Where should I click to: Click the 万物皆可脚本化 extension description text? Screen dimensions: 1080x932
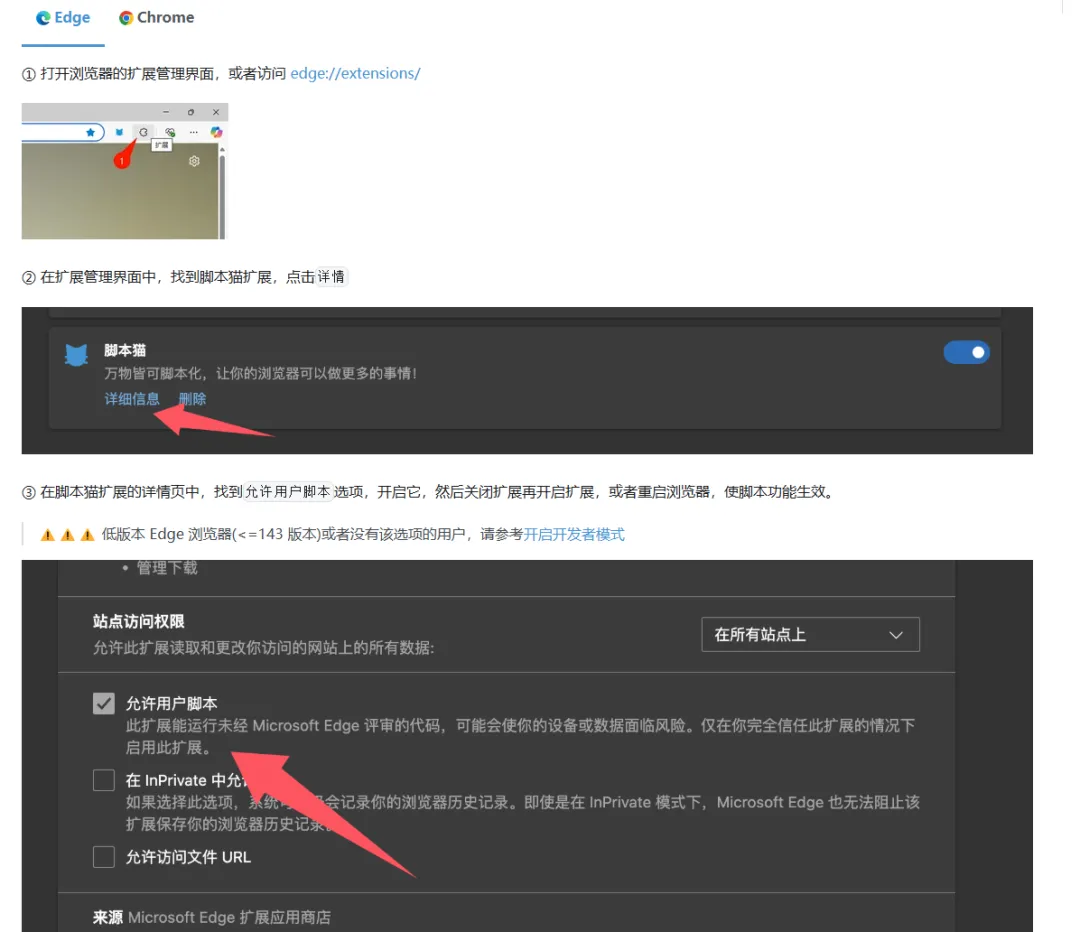pyautogui.click(x=260, y=373)
